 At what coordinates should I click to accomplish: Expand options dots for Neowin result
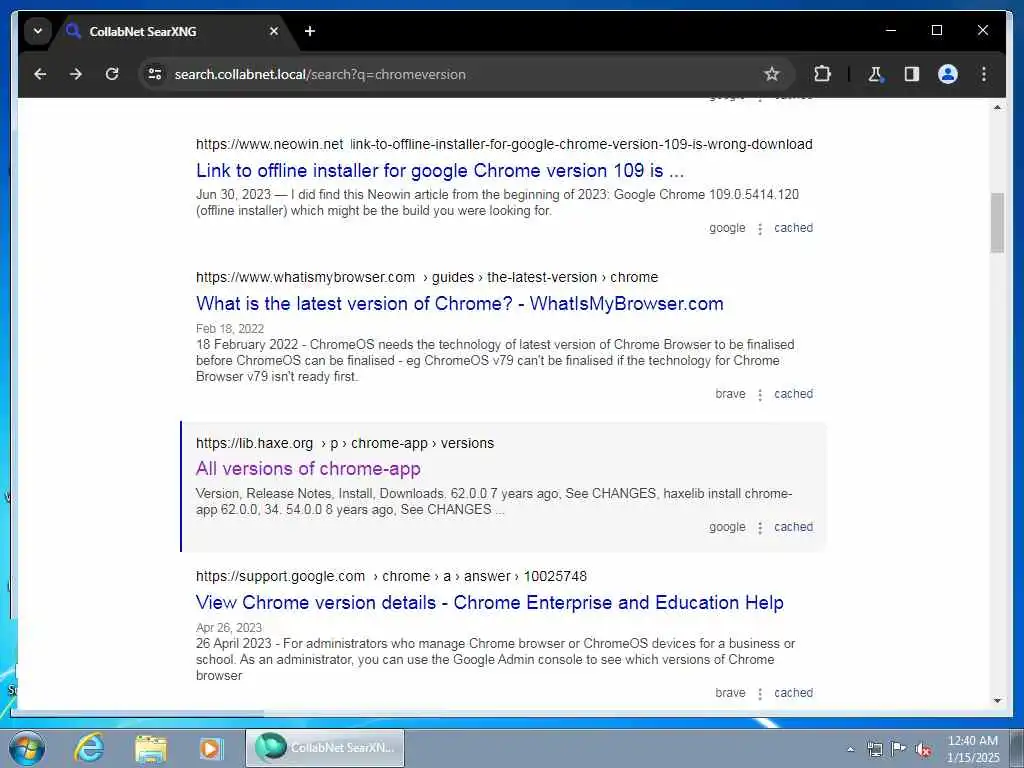pyautogui.click(x=760, y=229)
